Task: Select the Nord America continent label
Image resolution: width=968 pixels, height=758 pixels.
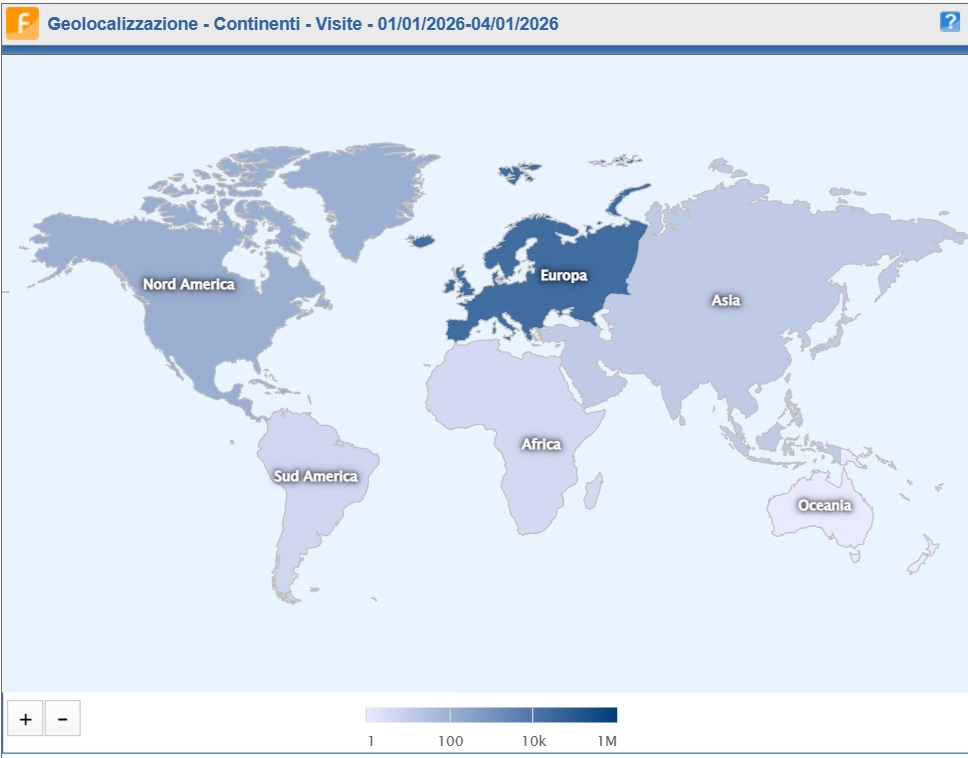Action: tap(188, 284)
